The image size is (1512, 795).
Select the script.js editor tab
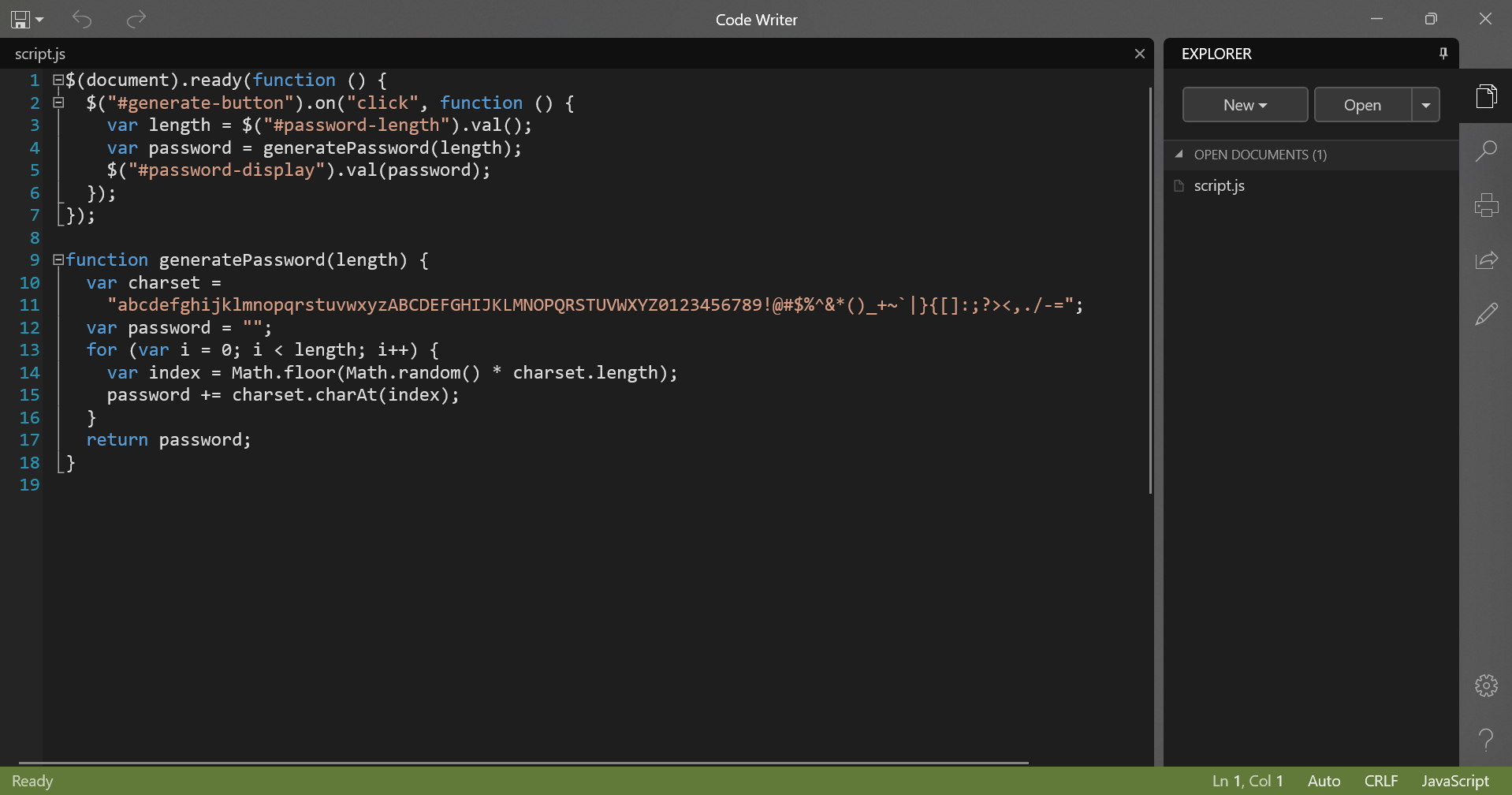click(39, 54)
